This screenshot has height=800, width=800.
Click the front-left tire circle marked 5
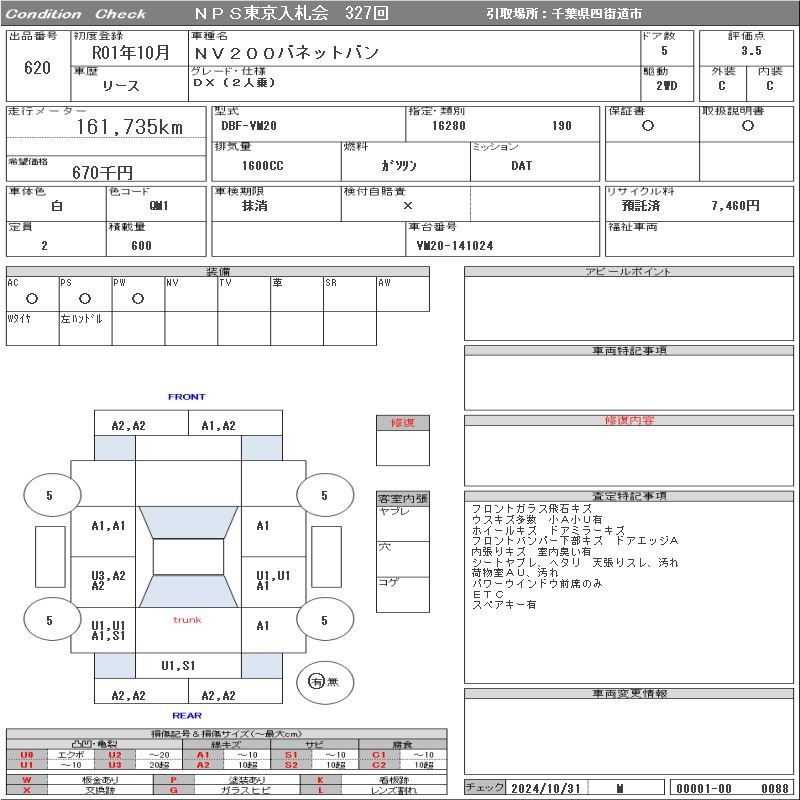(x=49, y=495)
